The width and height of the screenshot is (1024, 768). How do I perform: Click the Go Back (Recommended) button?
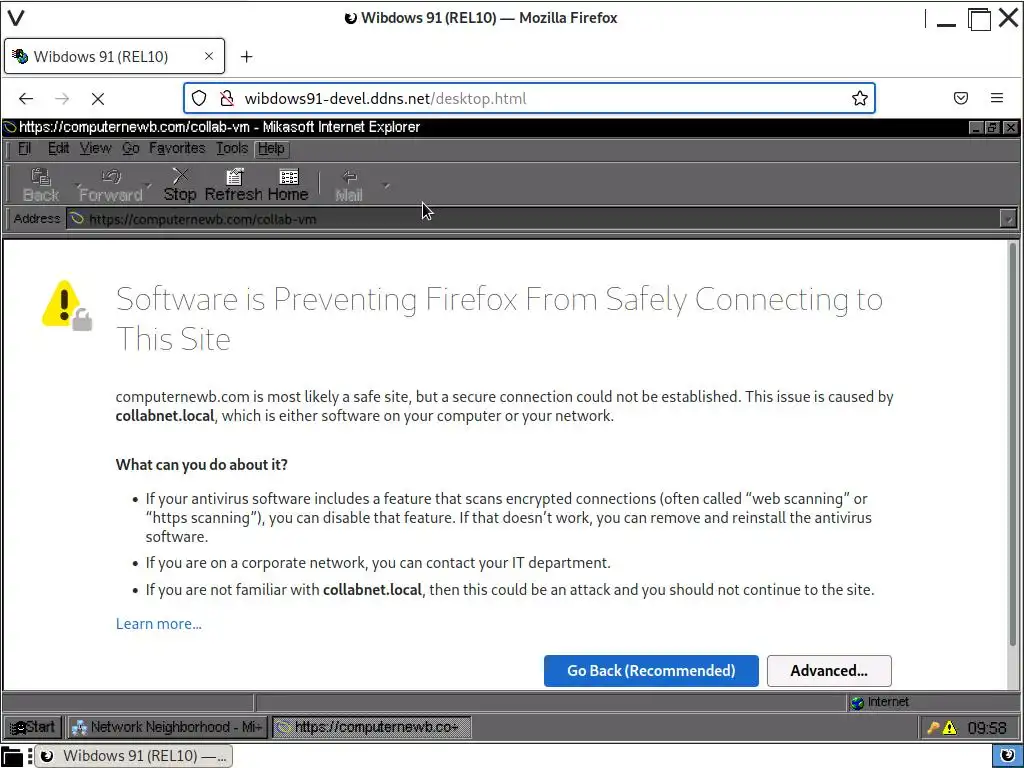651,671
